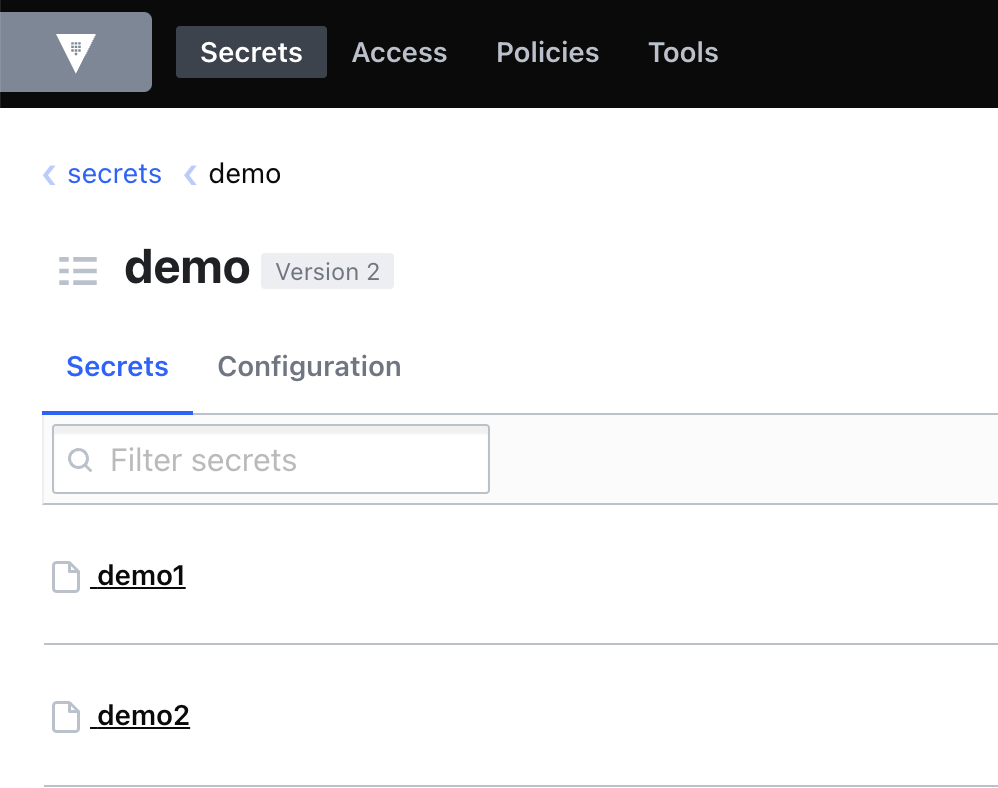Viewport: 998px width, 788px height.
Task: Select the blue Secrets tab
Action: tap(117, 367)
